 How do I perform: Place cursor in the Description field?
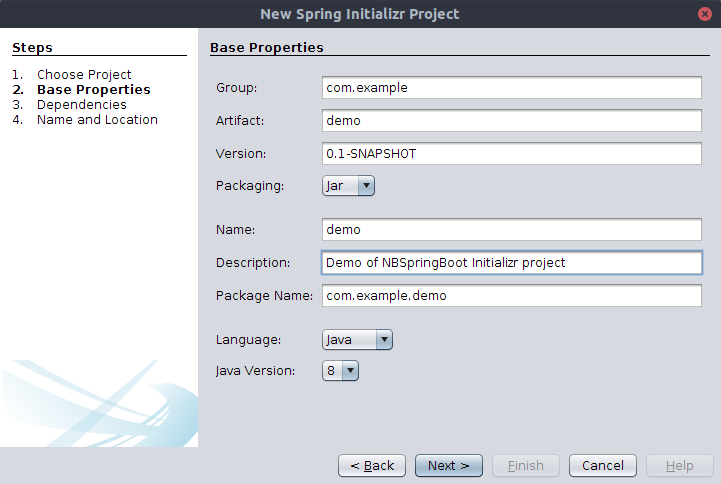point(512,262)
